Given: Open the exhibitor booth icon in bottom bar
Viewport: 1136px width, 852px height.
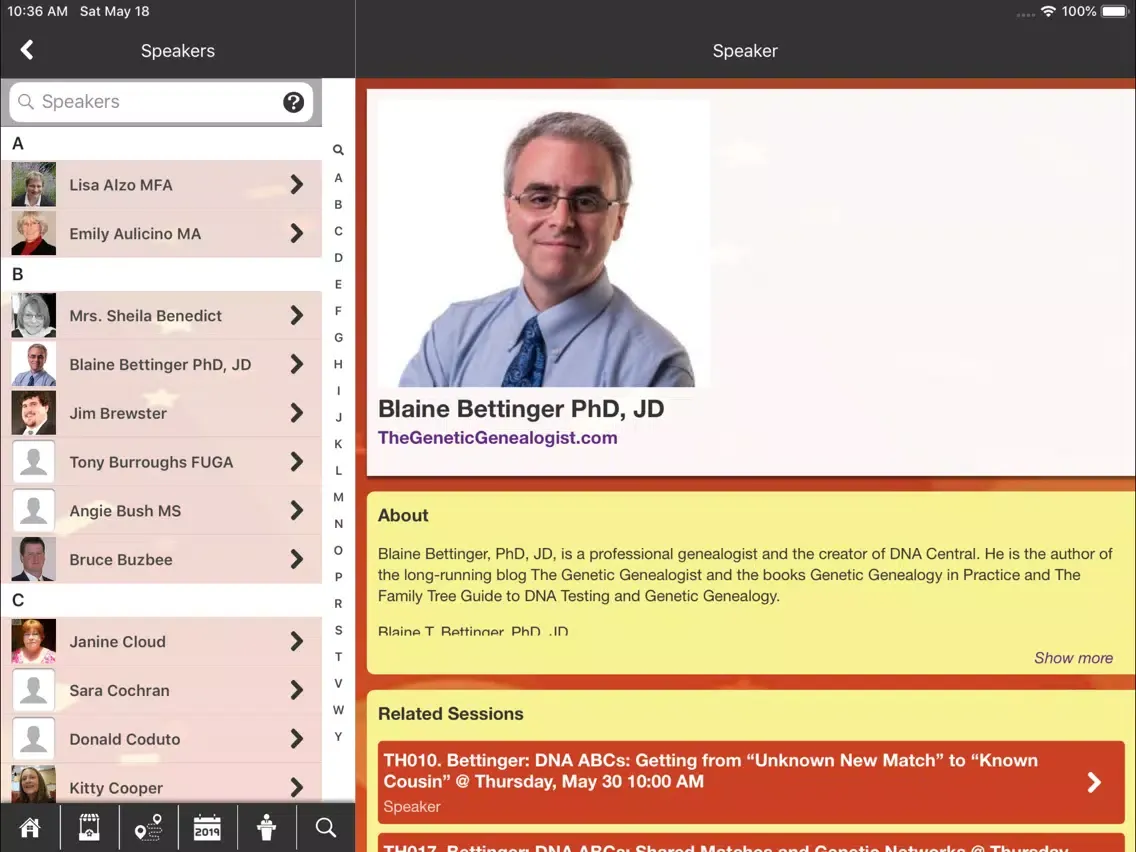Looking at the screenshot, I should (x=89, y=827).
